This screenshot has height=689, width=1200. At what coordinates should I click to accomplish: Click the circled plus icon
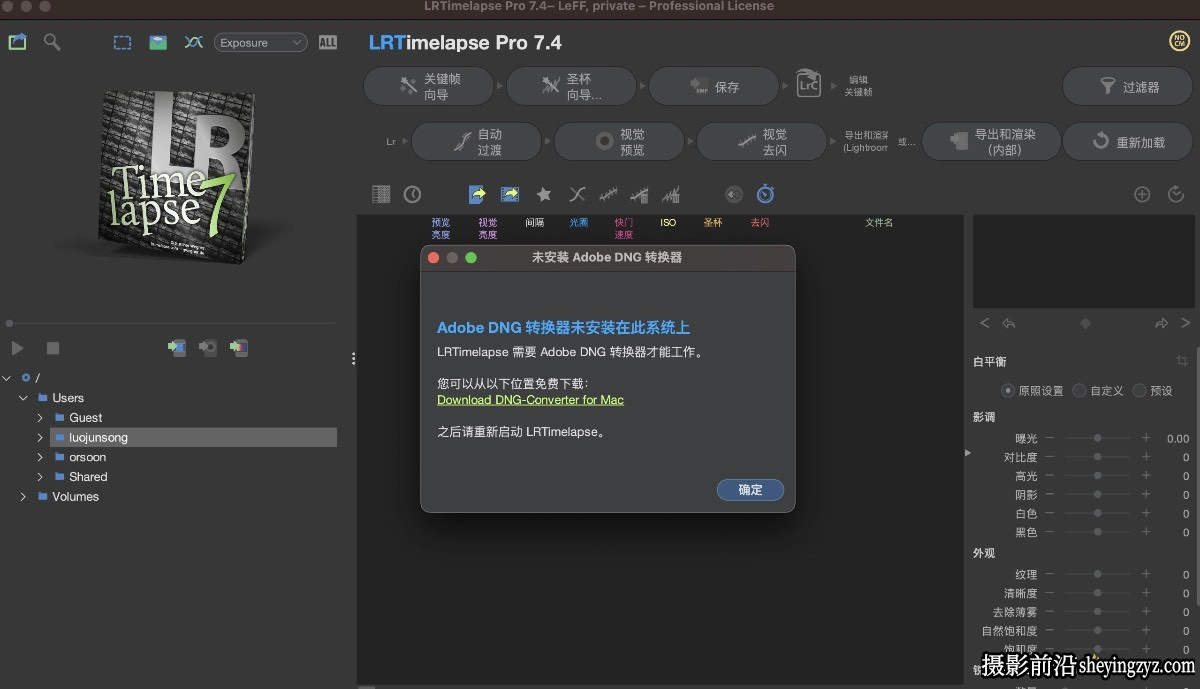click(1142, 194)
